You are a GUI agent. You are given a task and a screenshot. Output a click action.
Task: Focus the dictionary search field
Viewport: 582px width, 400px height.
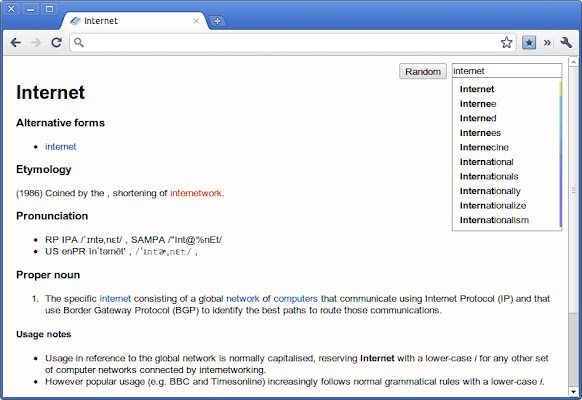[x=507, y=71]
